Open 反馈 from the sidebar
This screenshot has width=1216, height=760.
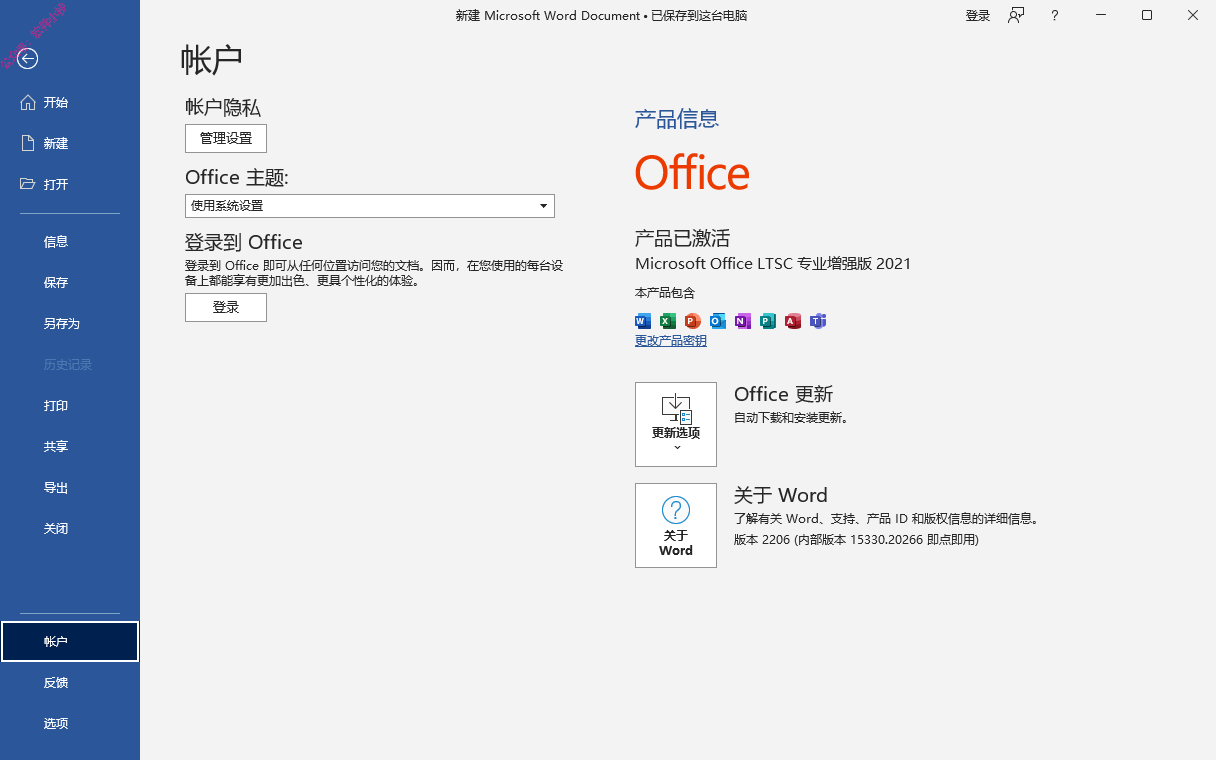[x=70, y=682]
